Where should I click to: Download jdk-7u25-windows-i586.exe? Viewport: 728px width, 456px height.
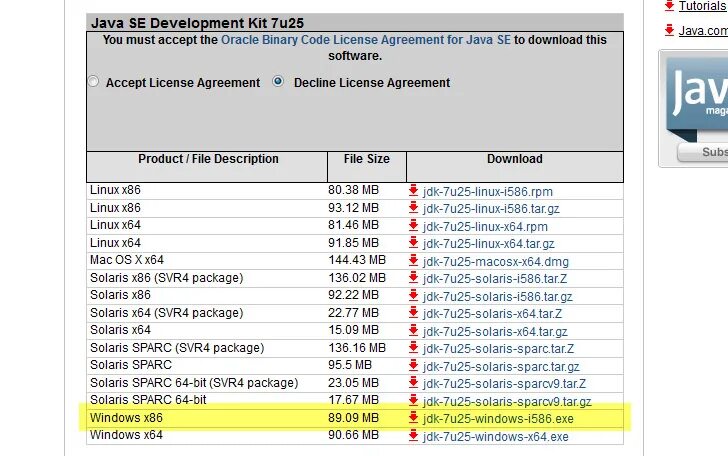(498, 419)
